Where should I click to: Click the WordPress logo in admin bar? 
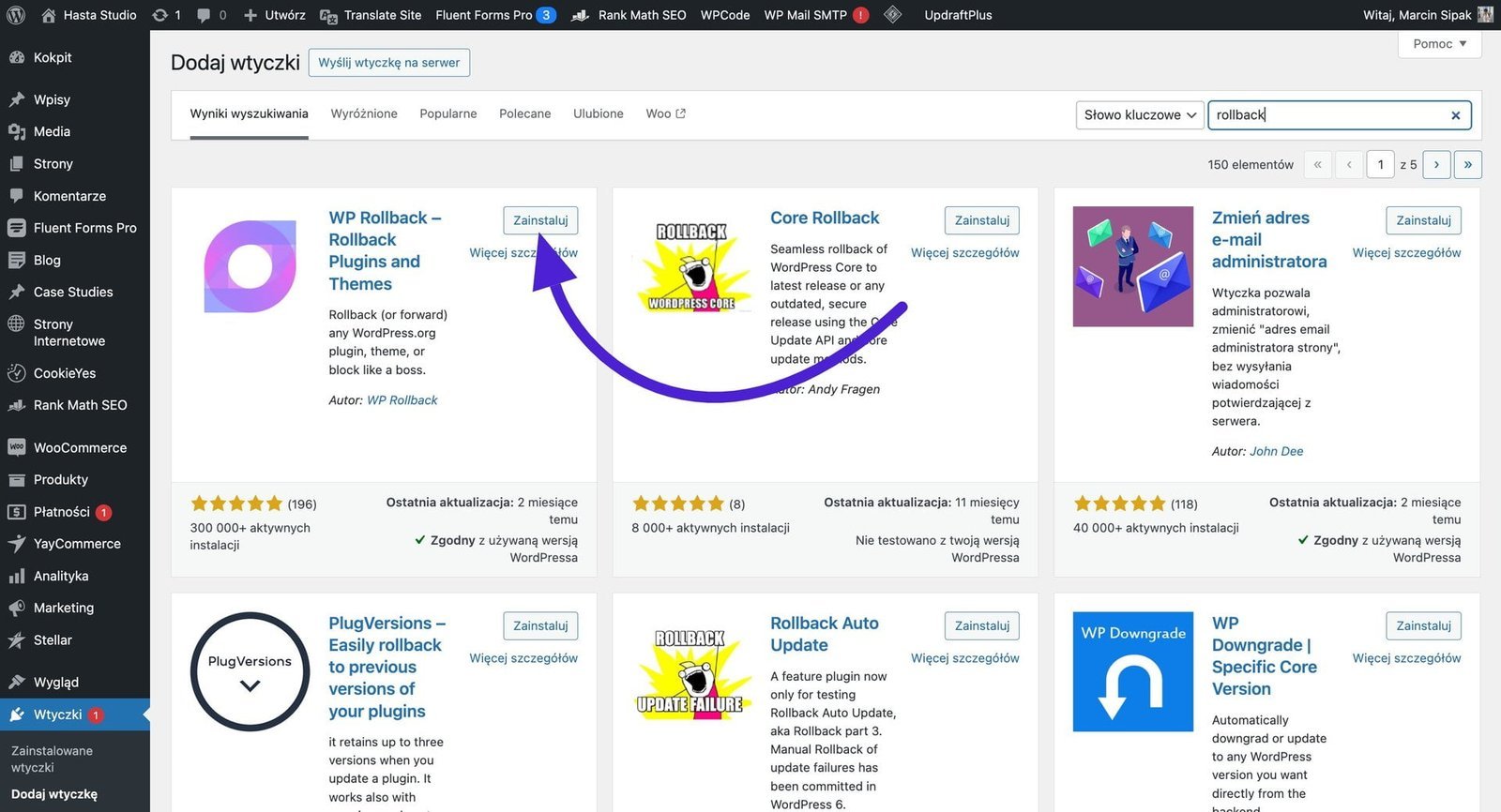[x=16, y=15]
